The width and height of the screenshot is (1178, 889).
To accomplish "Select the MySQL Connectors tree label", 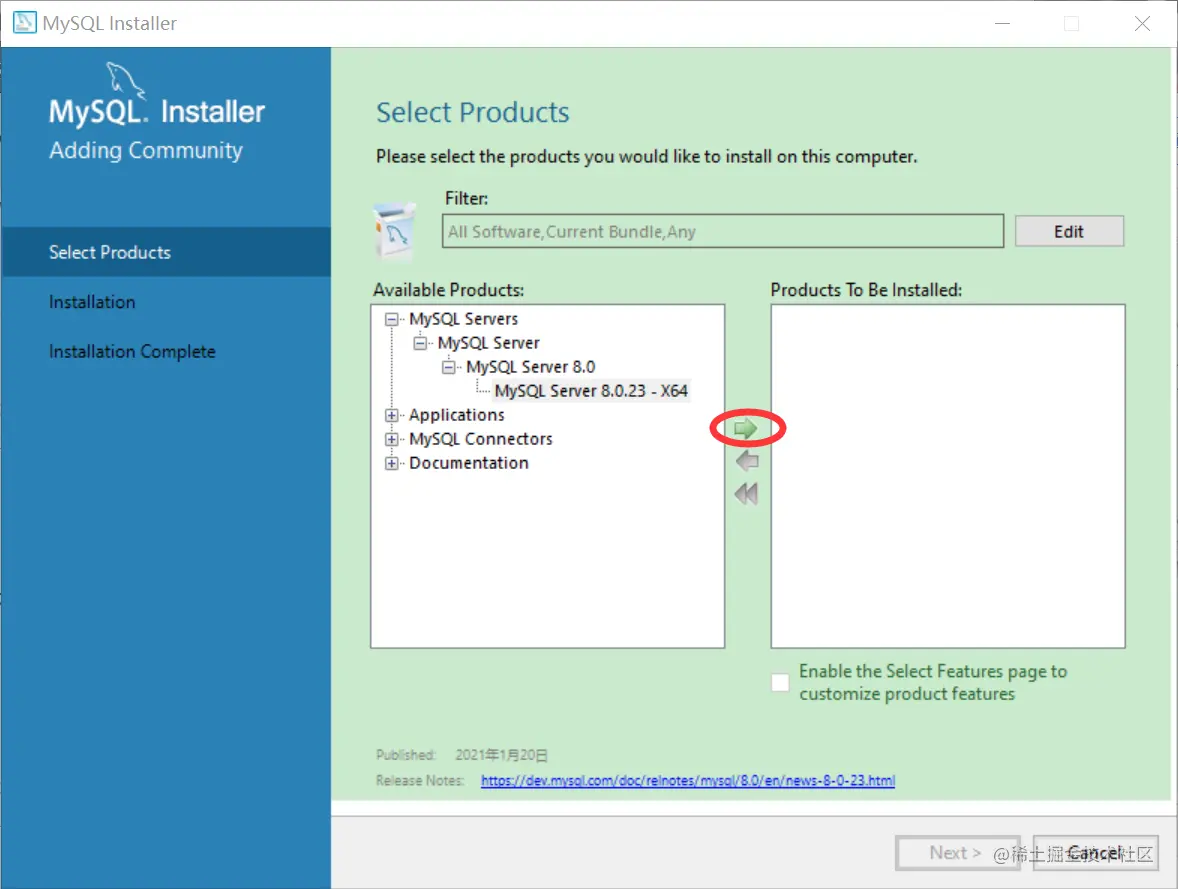I will 481,439.
